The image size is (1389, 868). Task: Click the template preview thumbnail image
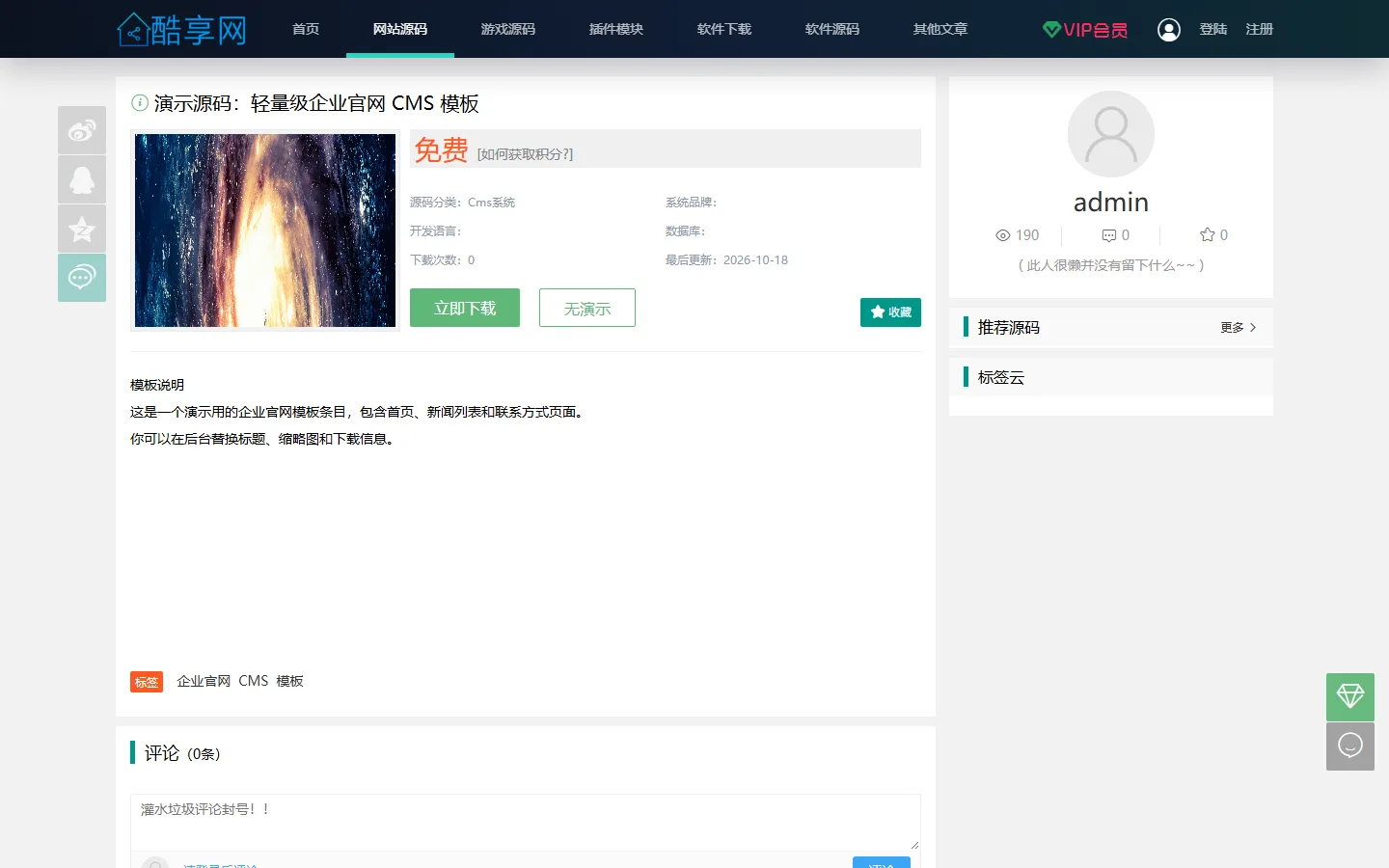(265, 231)
